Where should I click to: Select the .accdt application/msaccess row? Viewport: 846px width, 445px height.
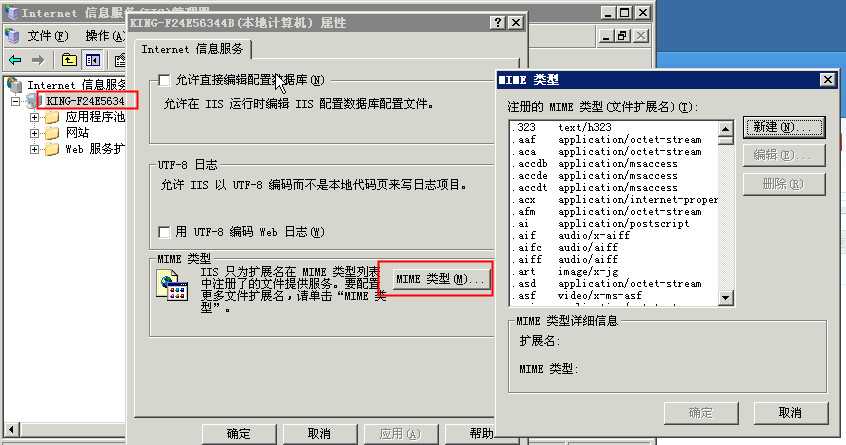point(614,188)
